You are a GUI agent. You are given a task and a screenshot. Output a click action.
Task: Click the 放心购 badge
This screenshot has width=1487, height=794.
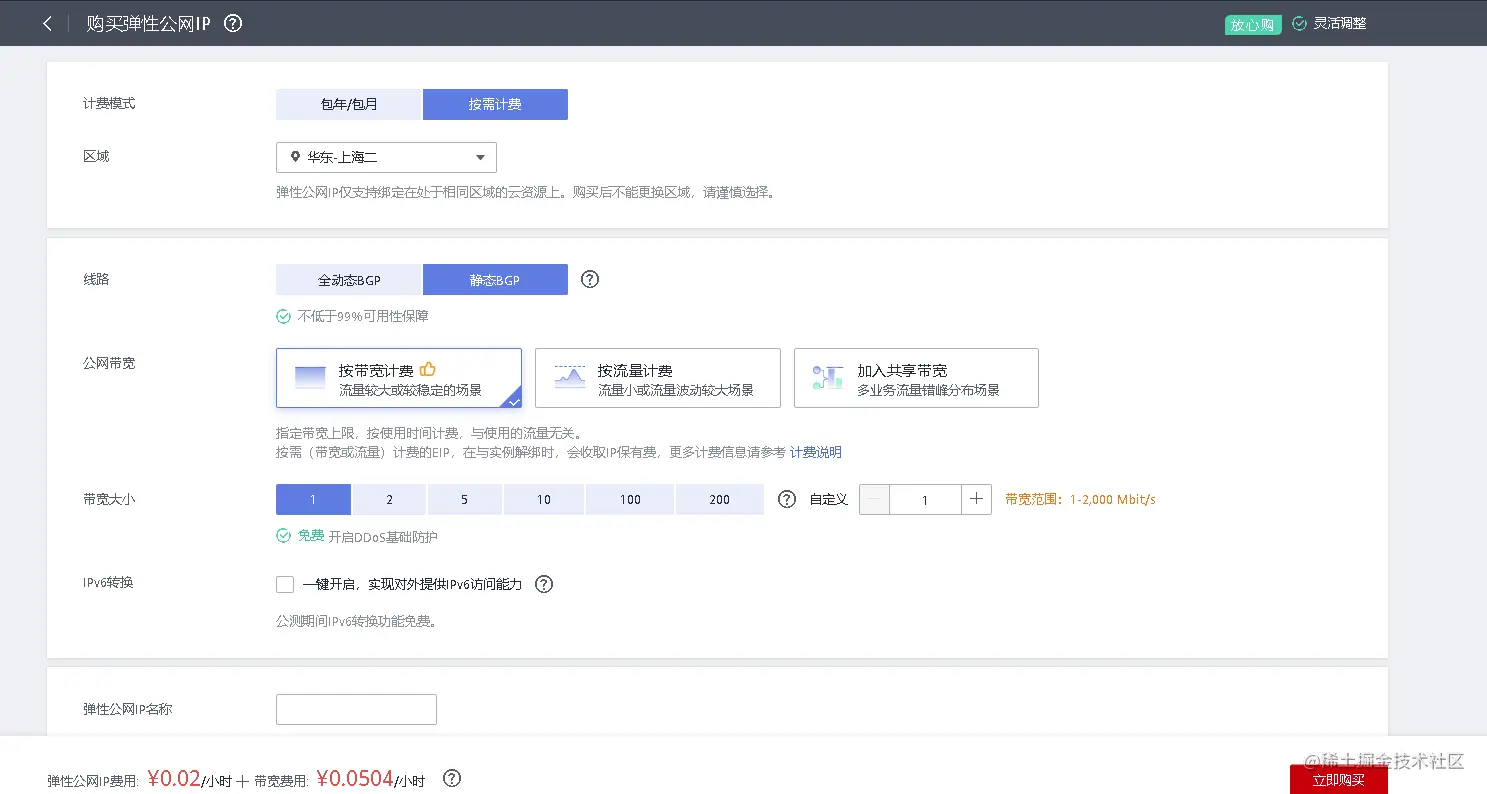(1253, 24)
